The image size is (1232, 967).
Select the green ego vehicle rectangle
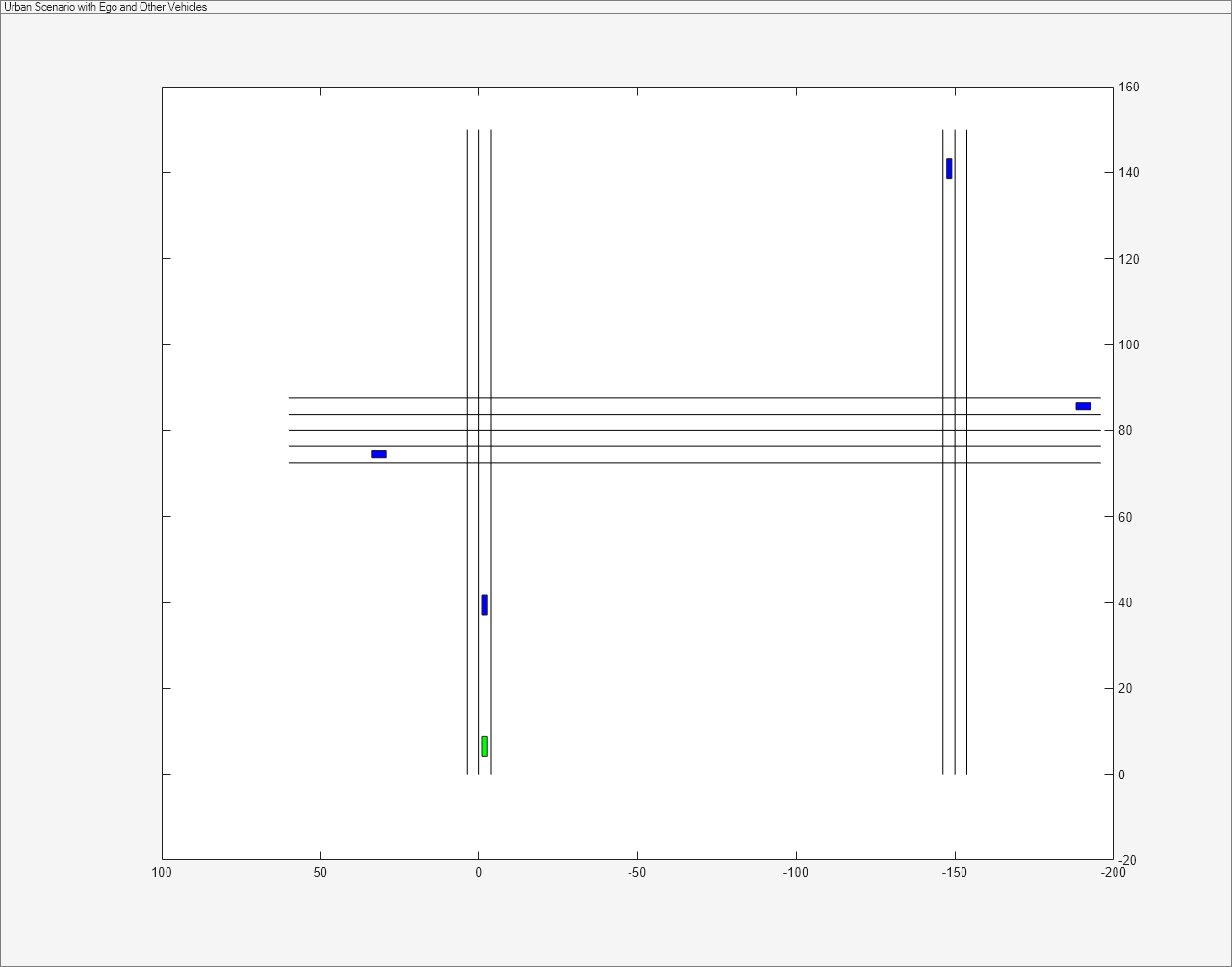484,747
